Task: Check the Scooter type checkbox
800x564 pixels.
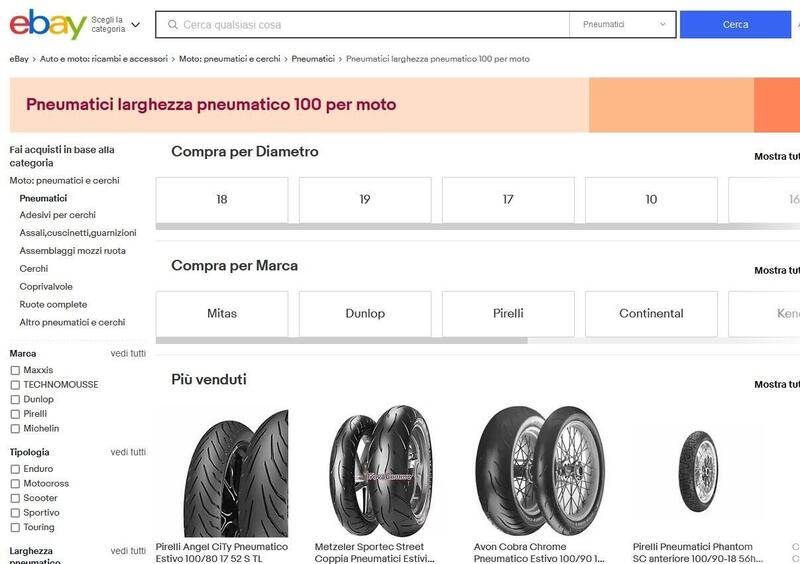Action: (x=15, y=498)
